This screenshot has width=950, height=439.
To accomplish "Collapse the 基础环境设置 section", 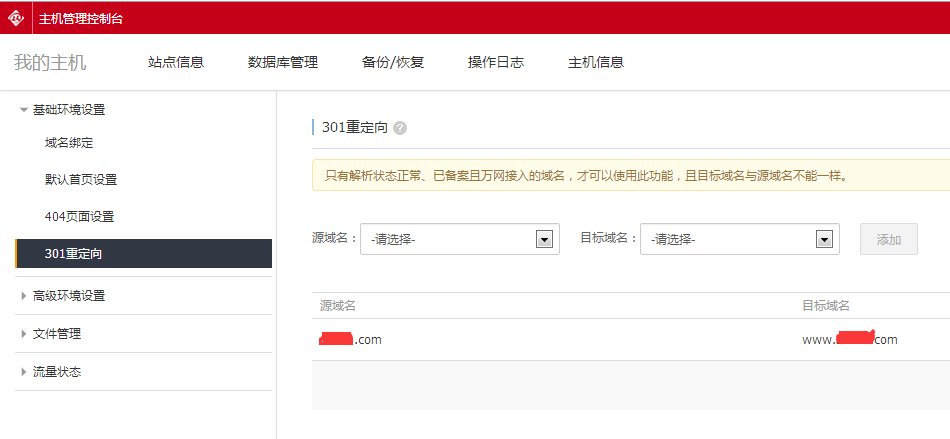I will pyautogui.click(x=68, y=110).
